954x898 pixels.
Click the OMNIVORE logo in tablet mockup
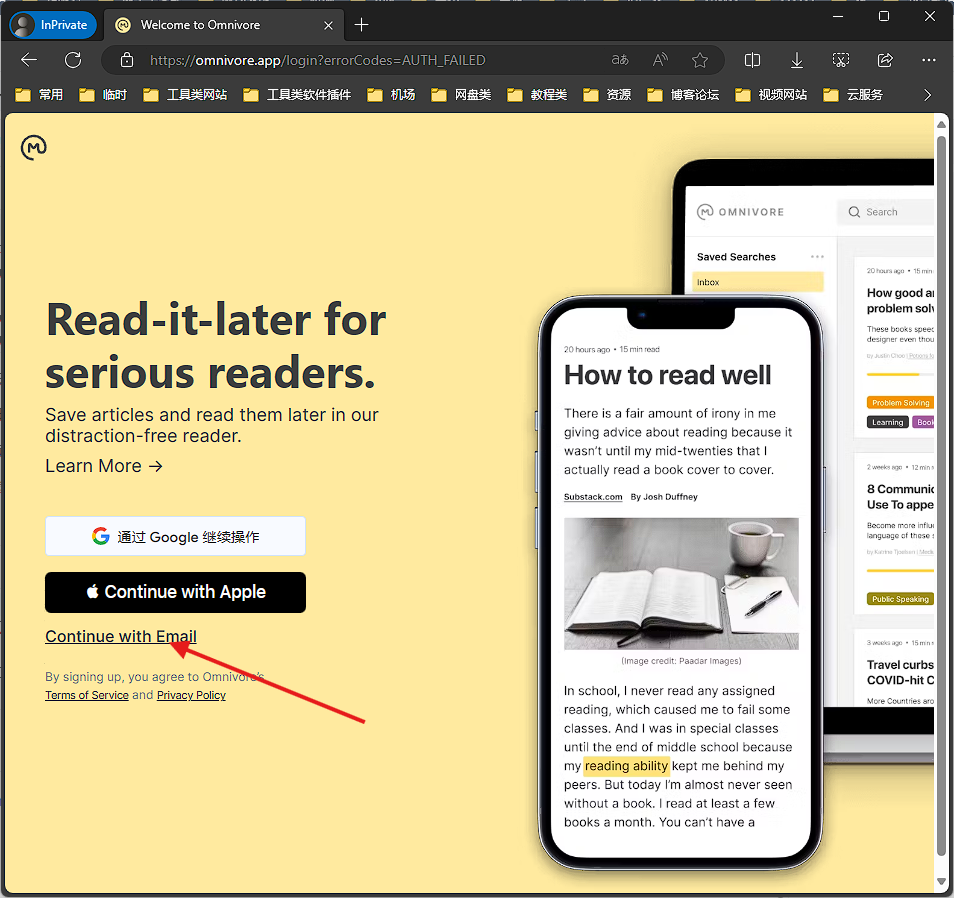click(740, 212)
